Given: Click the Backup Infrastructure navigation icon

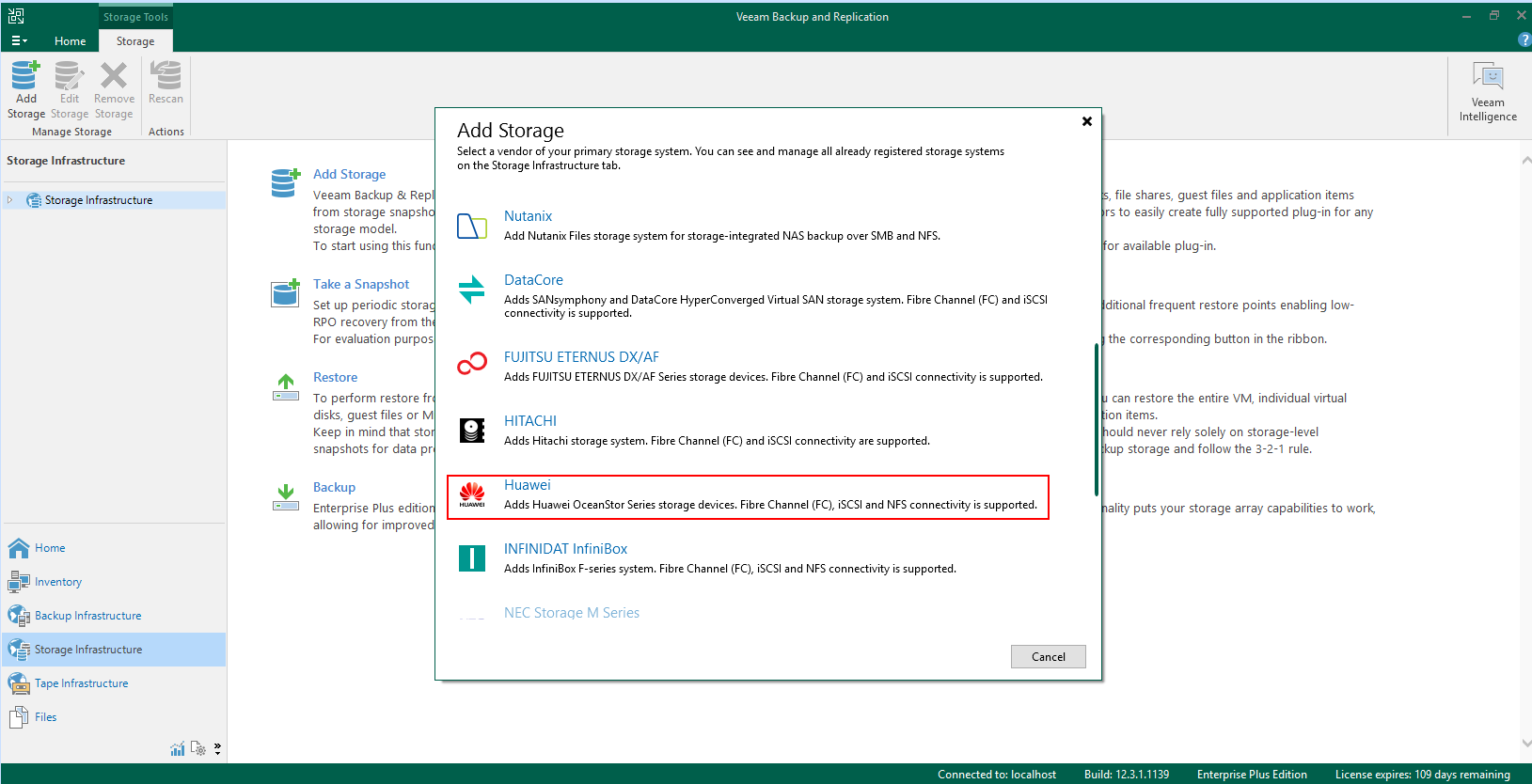Looking at the screenshot, I should pyautogui.click(x=19, y=616).
